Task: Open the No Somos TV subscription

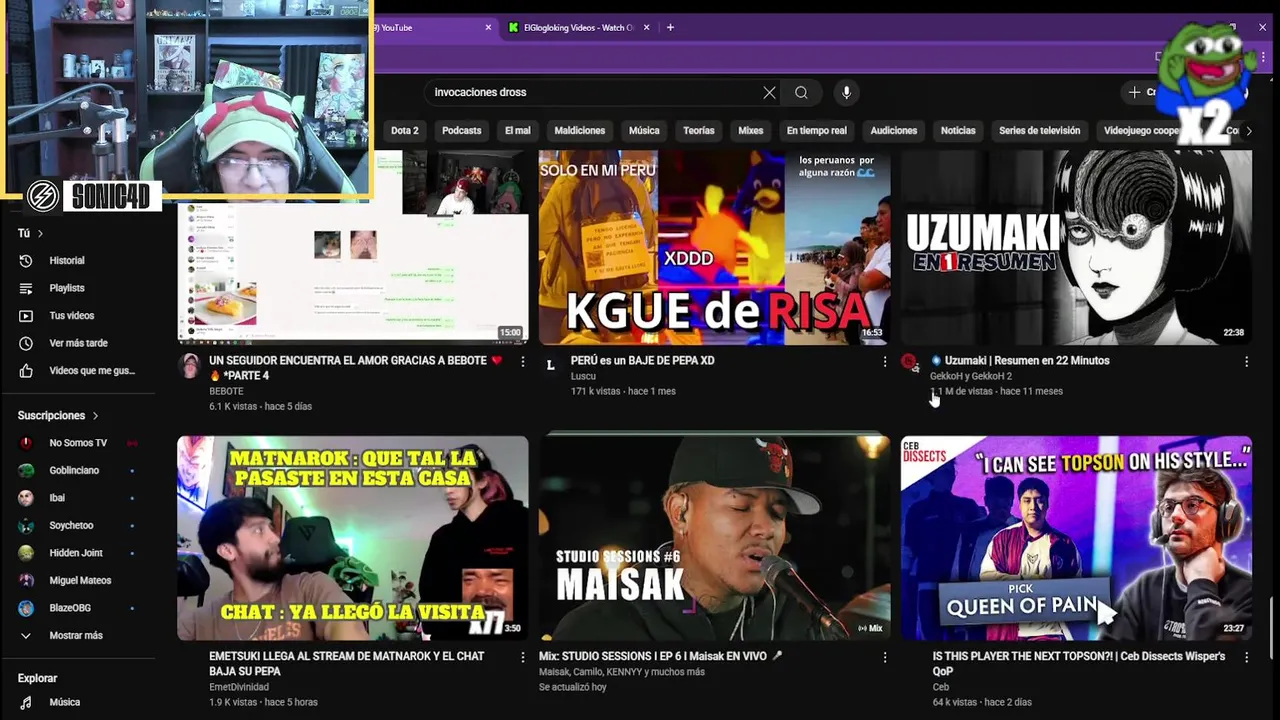Action: tap(78, 443)
